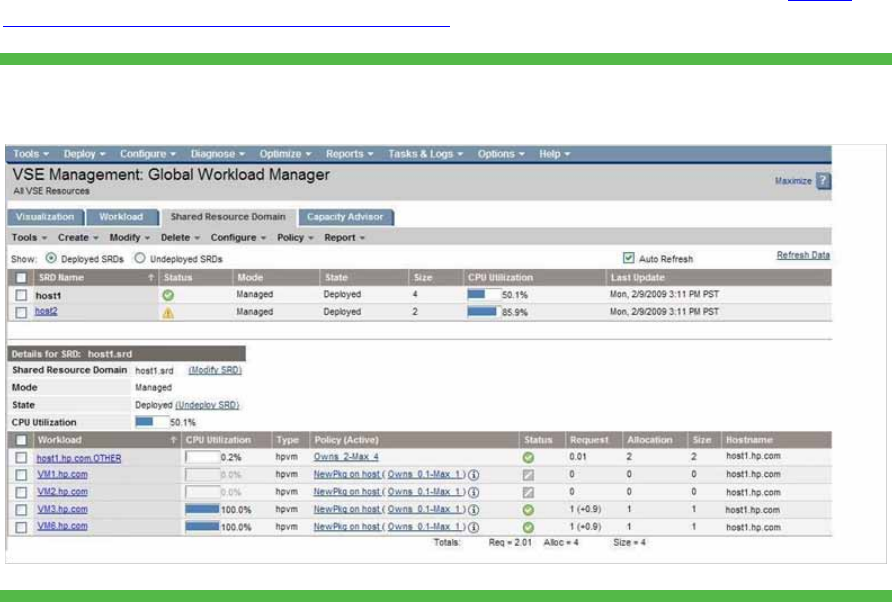This screenshot has height=602, width=892.
Task: Click info icon in VM1.hp.com row
Action: [473, 475]
